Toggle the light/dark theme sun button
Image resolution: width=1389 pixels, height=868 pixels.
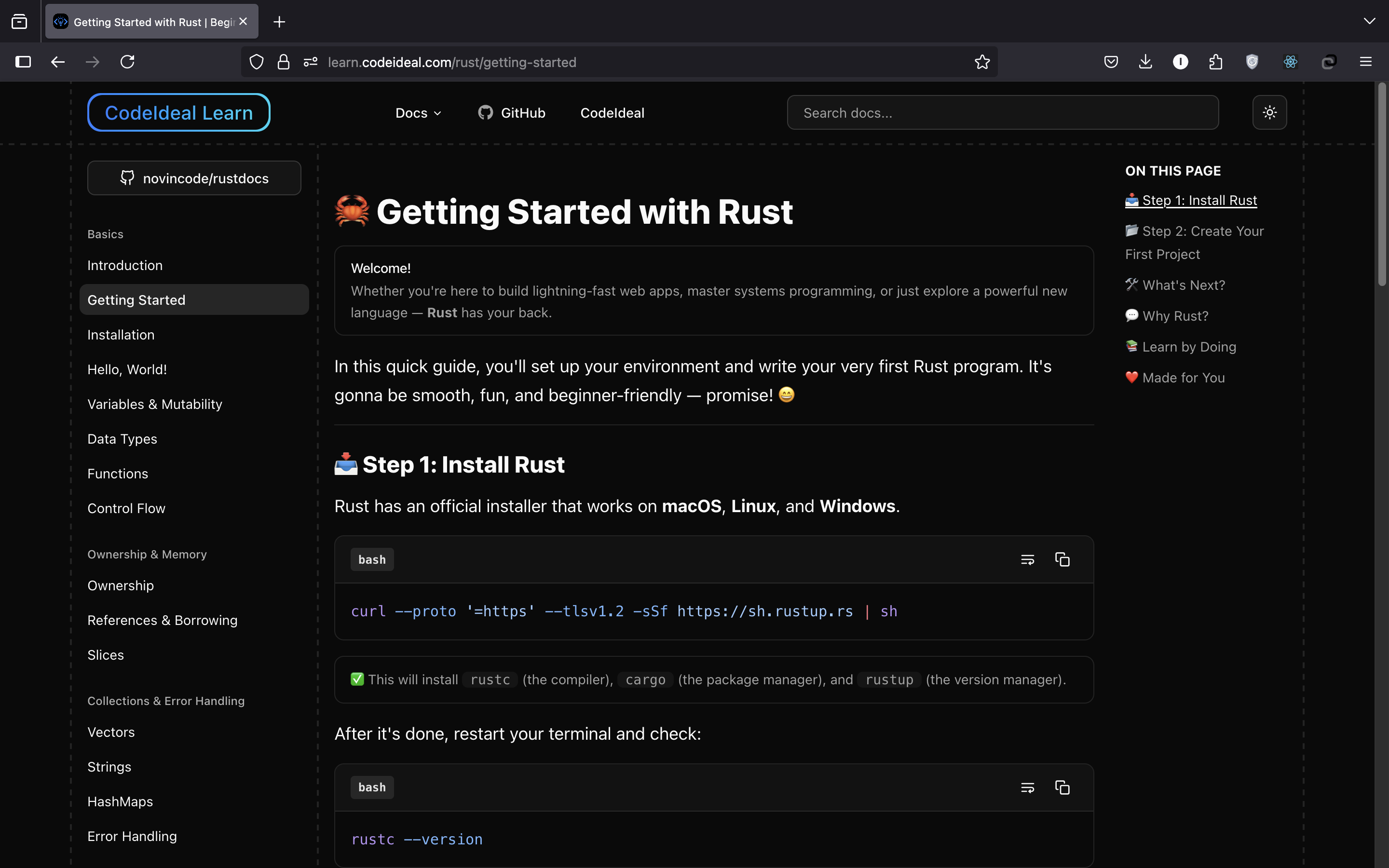tap(1269, 112)
